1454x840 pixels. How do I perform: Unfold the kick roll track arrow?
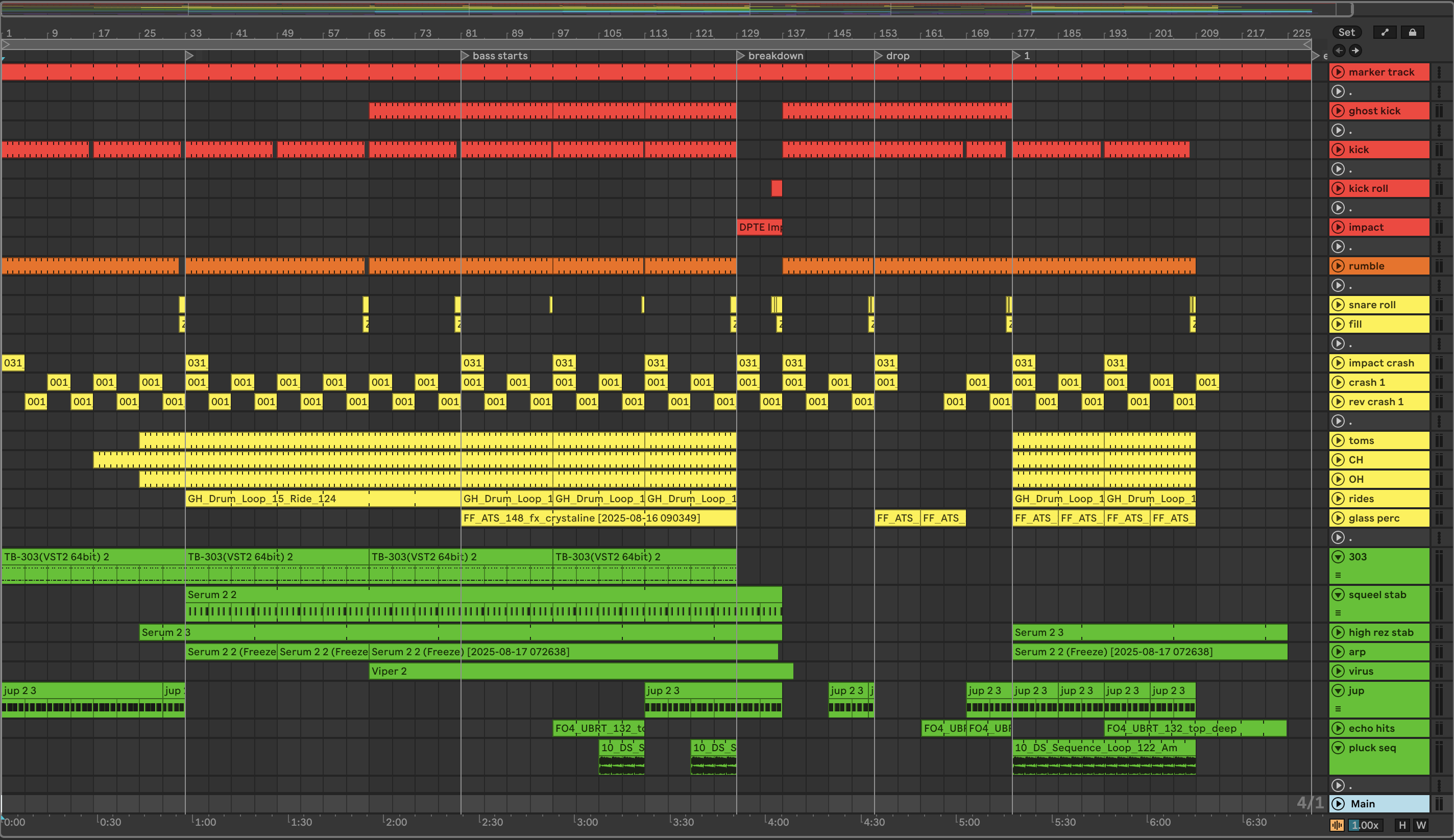coord(1338,189)
